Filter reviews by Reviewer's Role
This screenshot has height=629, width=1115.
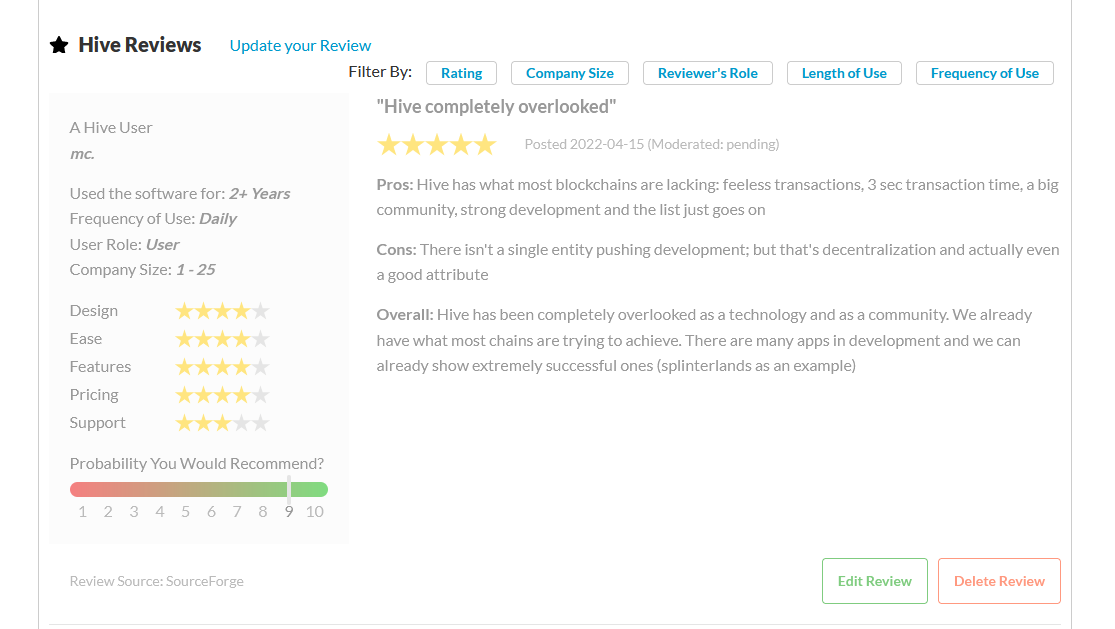[708, 73]
